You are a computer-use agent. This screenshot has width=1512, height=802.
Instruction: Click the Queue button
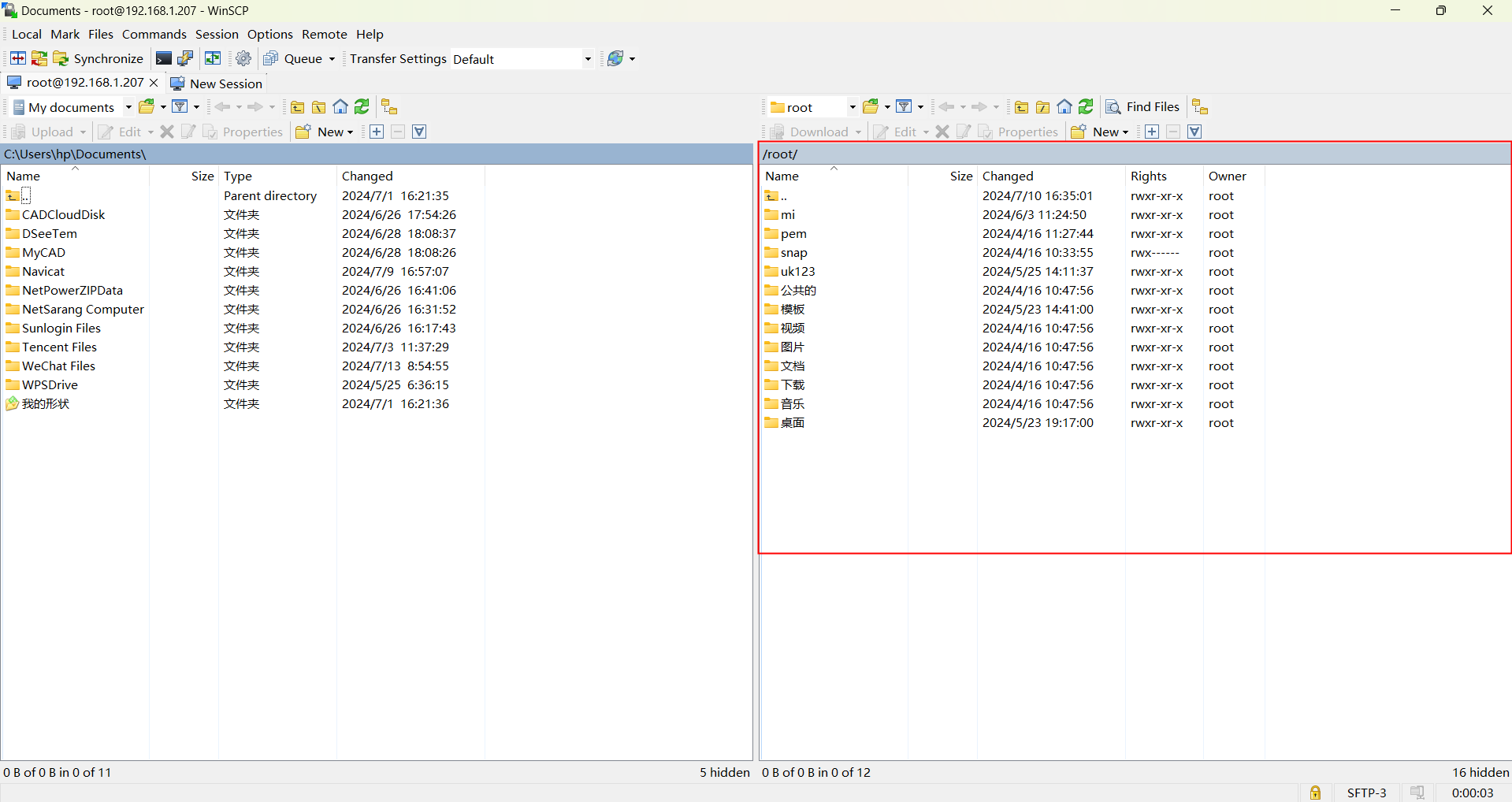click(292, 58)
